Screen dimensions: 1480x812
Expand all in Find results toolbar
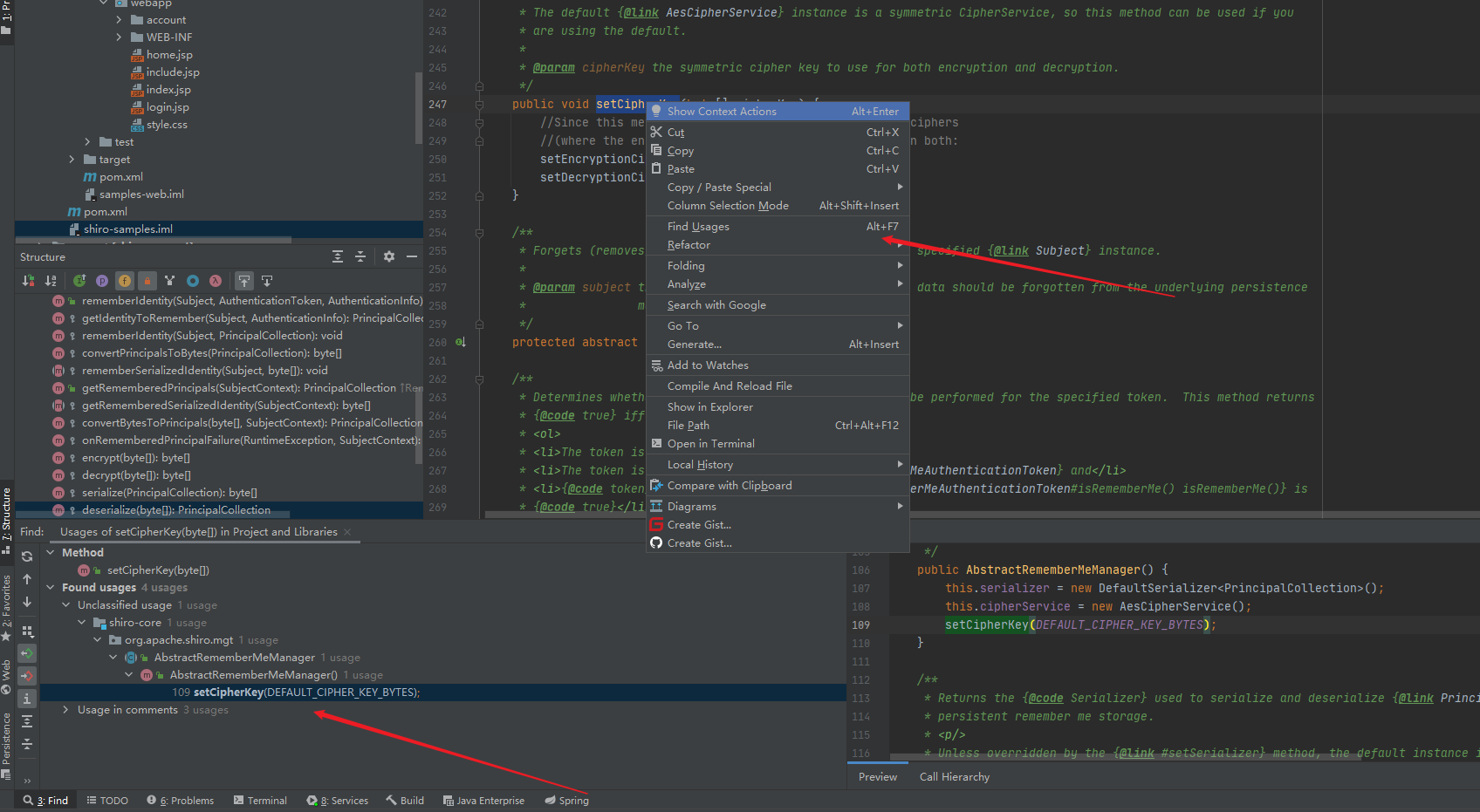[27, 721]
